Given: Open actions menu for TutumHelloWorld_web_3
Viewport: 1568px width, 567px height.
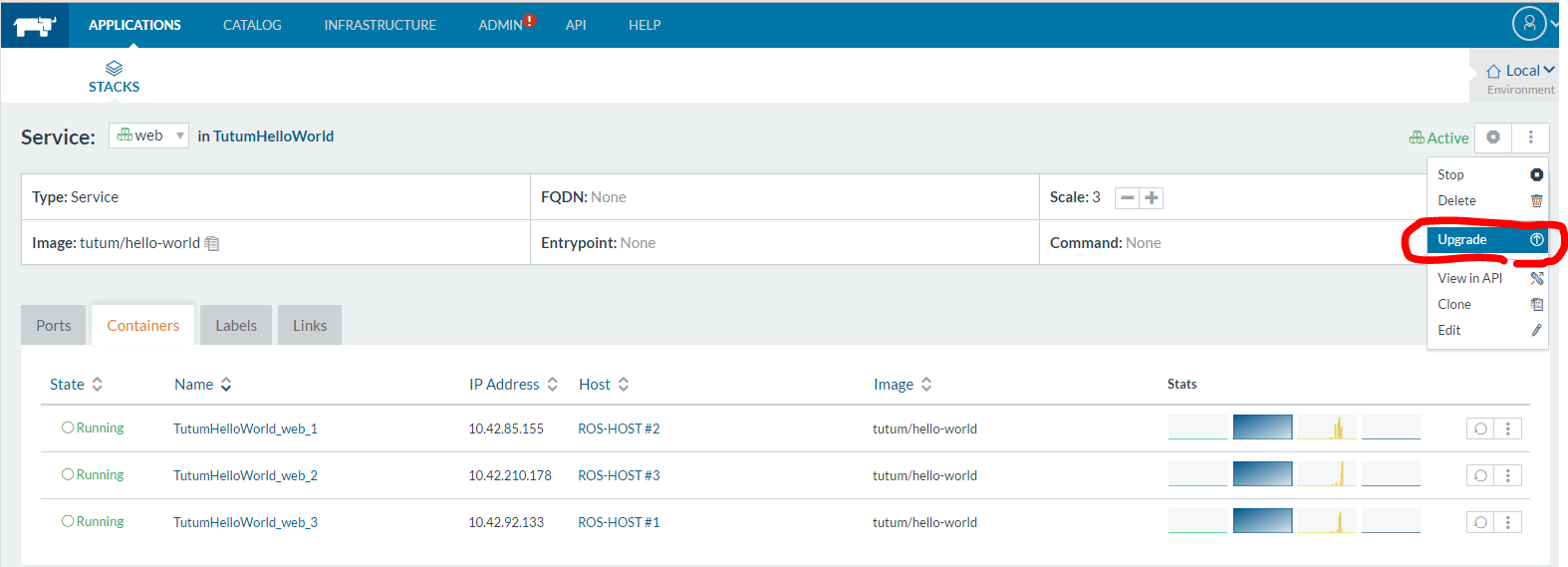Looking at the screenshot, I should [x=1507, y=522].
